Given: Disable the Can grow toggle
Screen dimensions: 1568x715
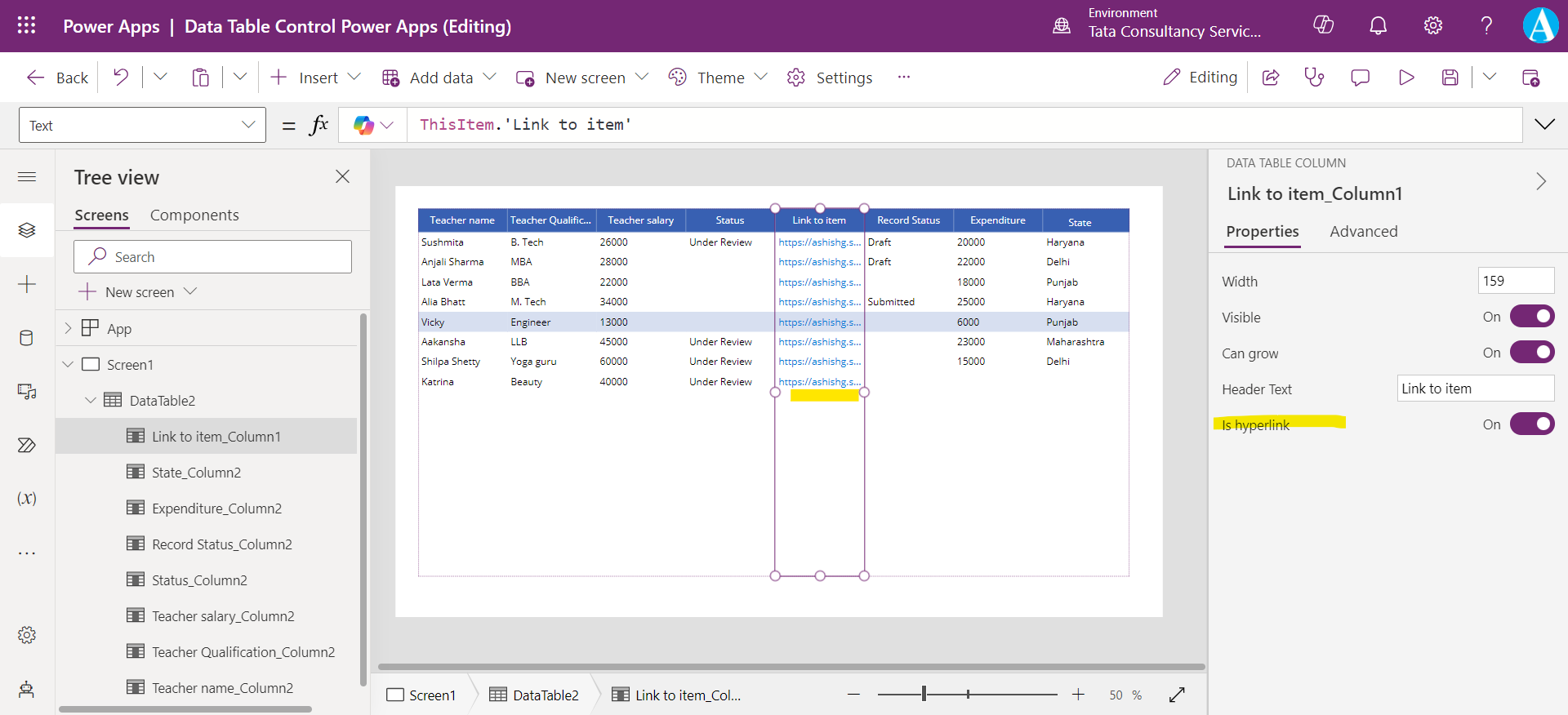Looking at the screenshot, I should click(1531, 353).
